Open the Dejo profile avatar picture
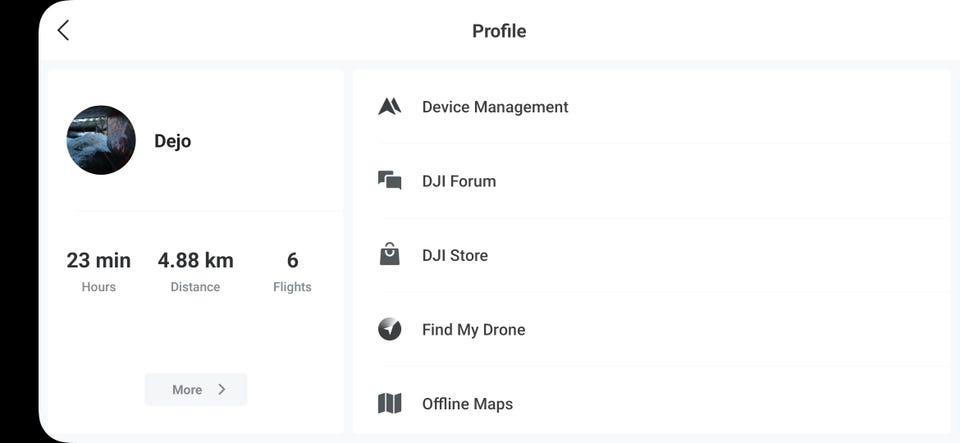960x443 pixels. [101, 140]
